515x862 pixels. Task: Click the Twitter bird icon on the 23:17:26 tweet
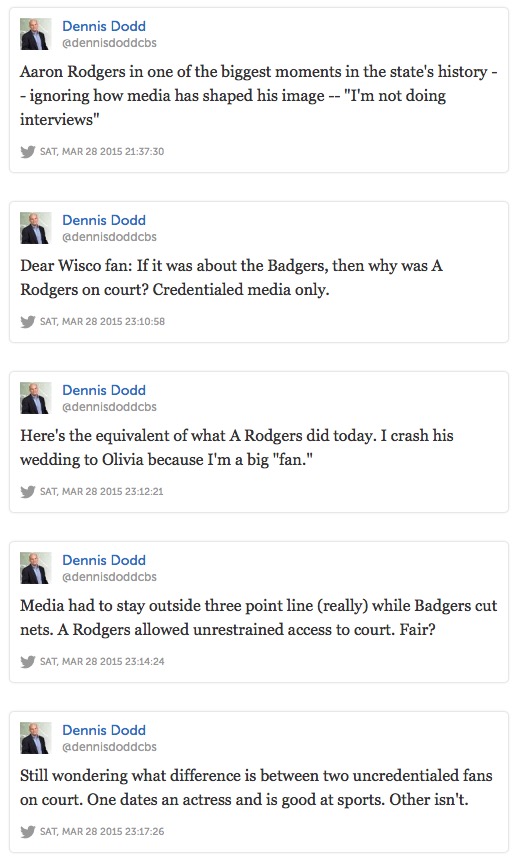(x=27, y=831)
